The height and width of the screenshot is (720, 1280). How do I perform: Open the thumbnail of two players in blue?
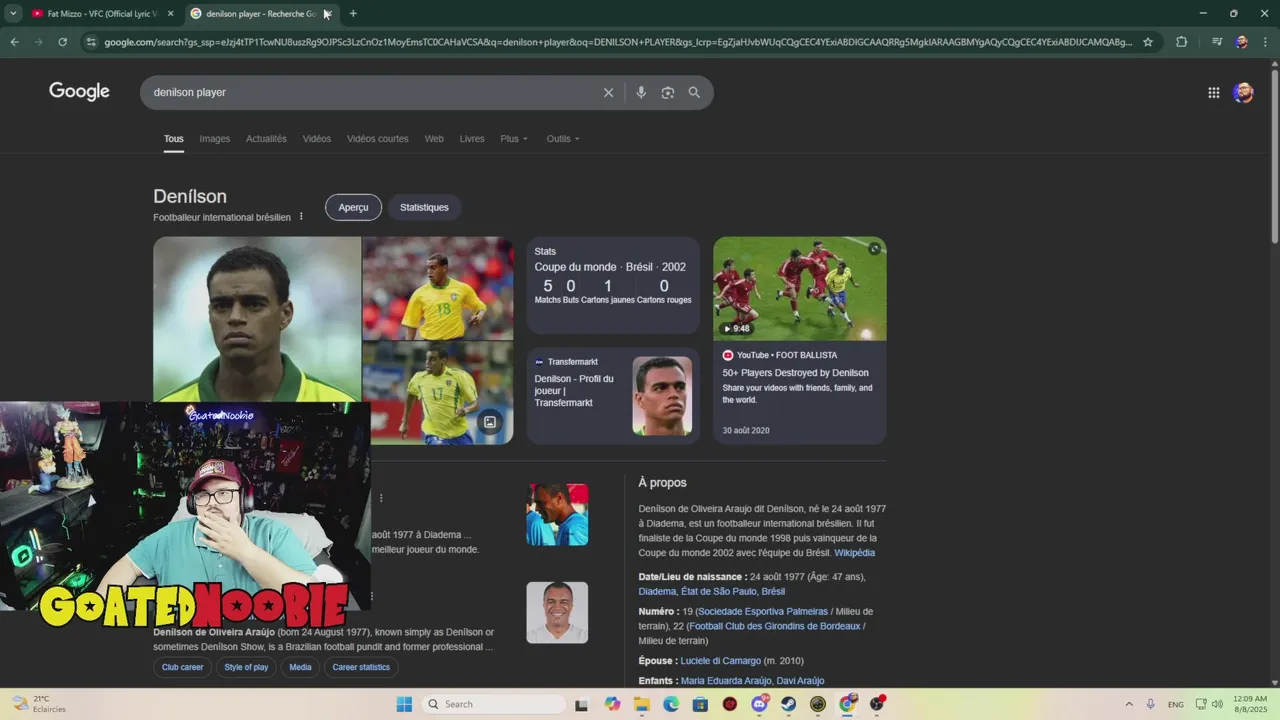(x=557, y=514)
